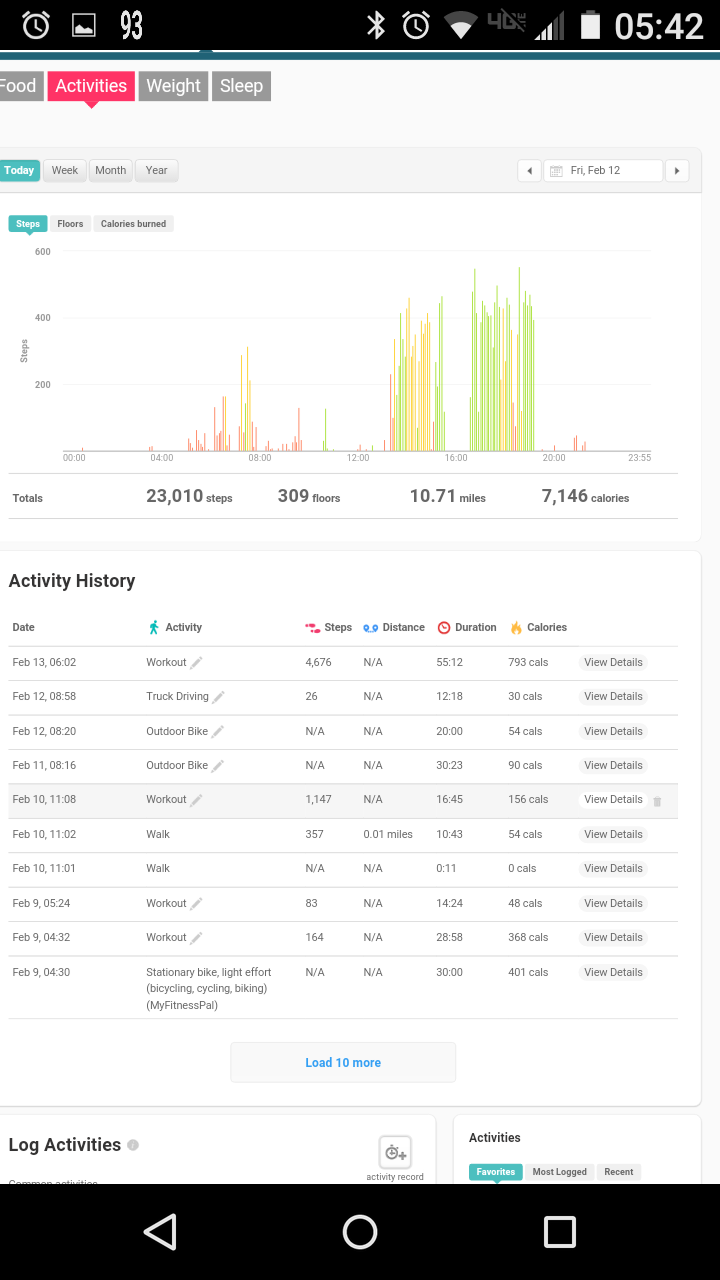Select the Today time range
This screenshot has height=1280, width=720.
coord(19,171)
